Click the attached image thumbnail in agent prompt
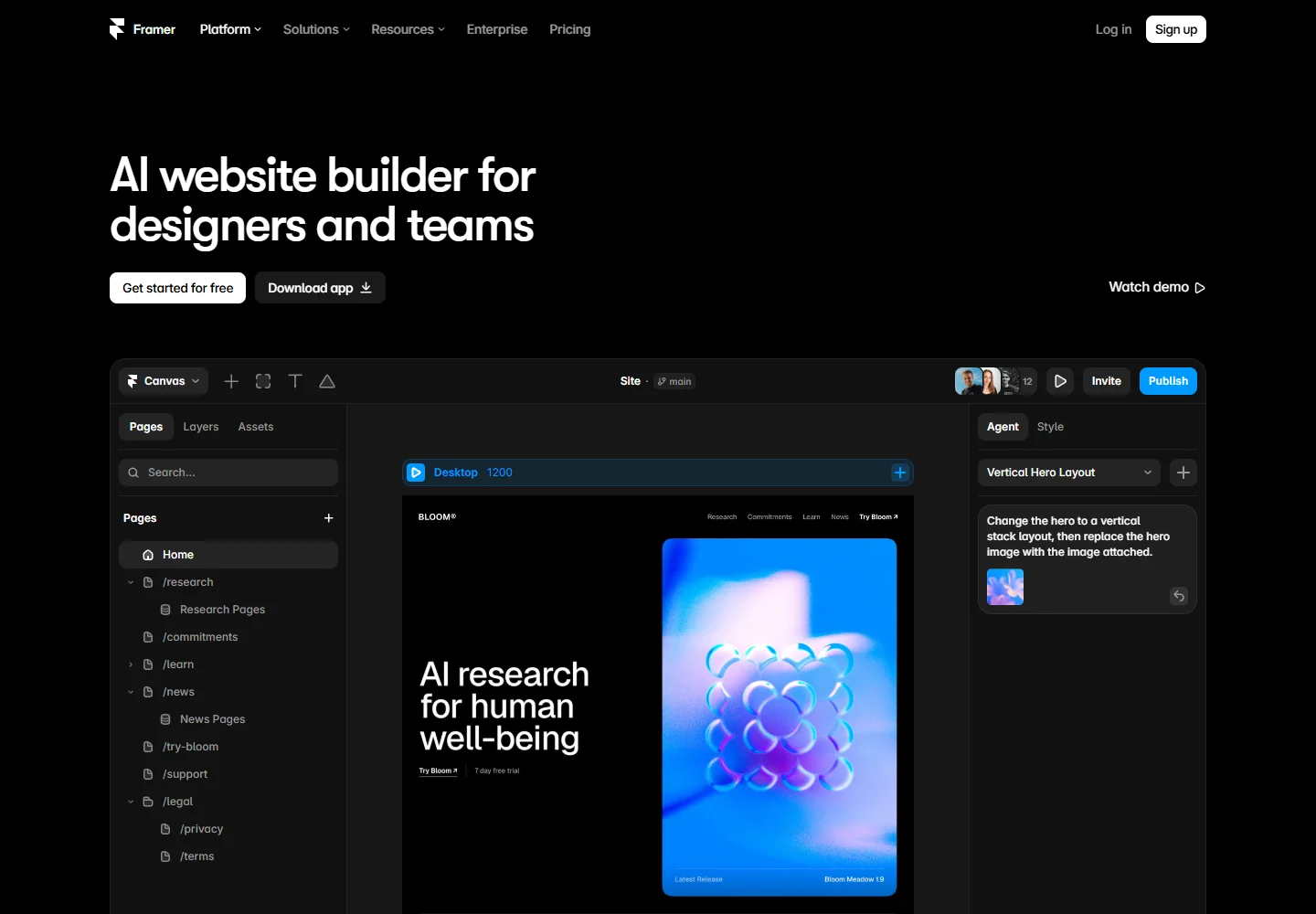This screenshot has width=1316, height=914. point(1005,587)
